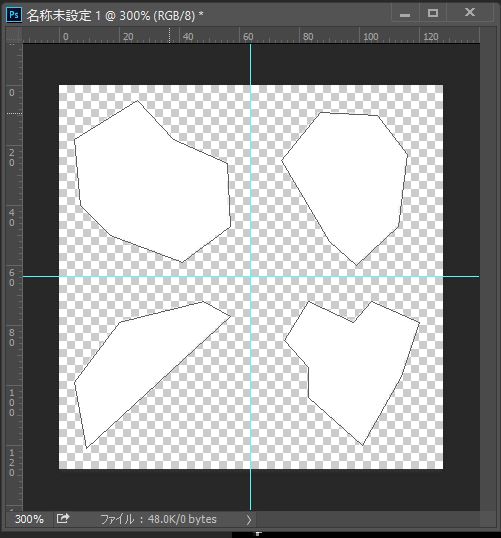This screenshot has width=501, height=538.
Task: Click the file size text 48.0K/0 bytes
Action: click(182, 519)
